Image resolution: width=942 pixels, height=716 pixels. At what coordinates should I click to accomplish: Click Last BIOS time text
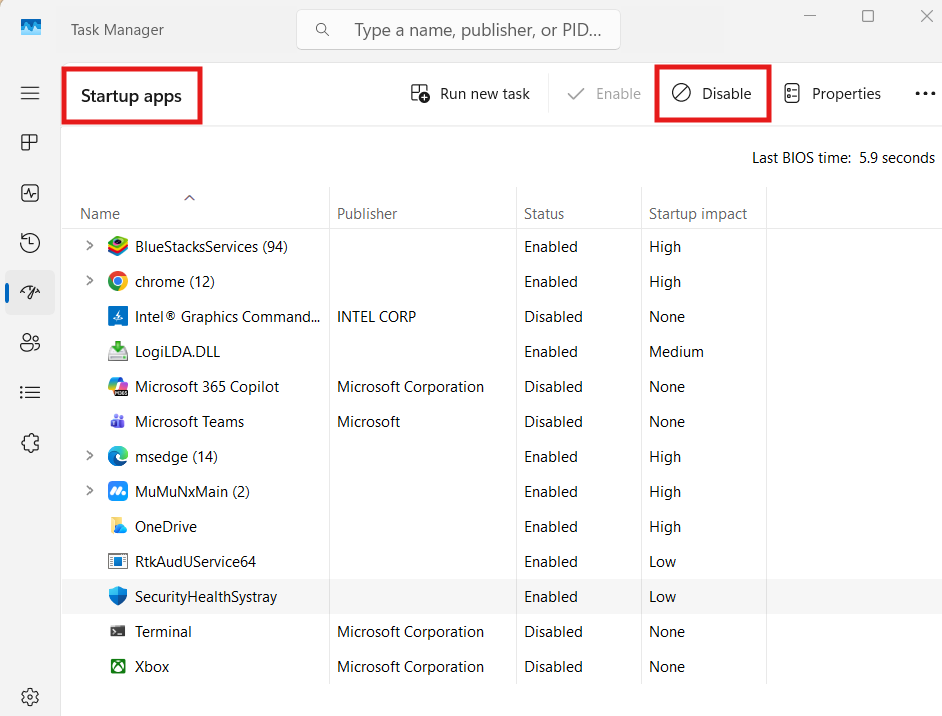[843, 158]
